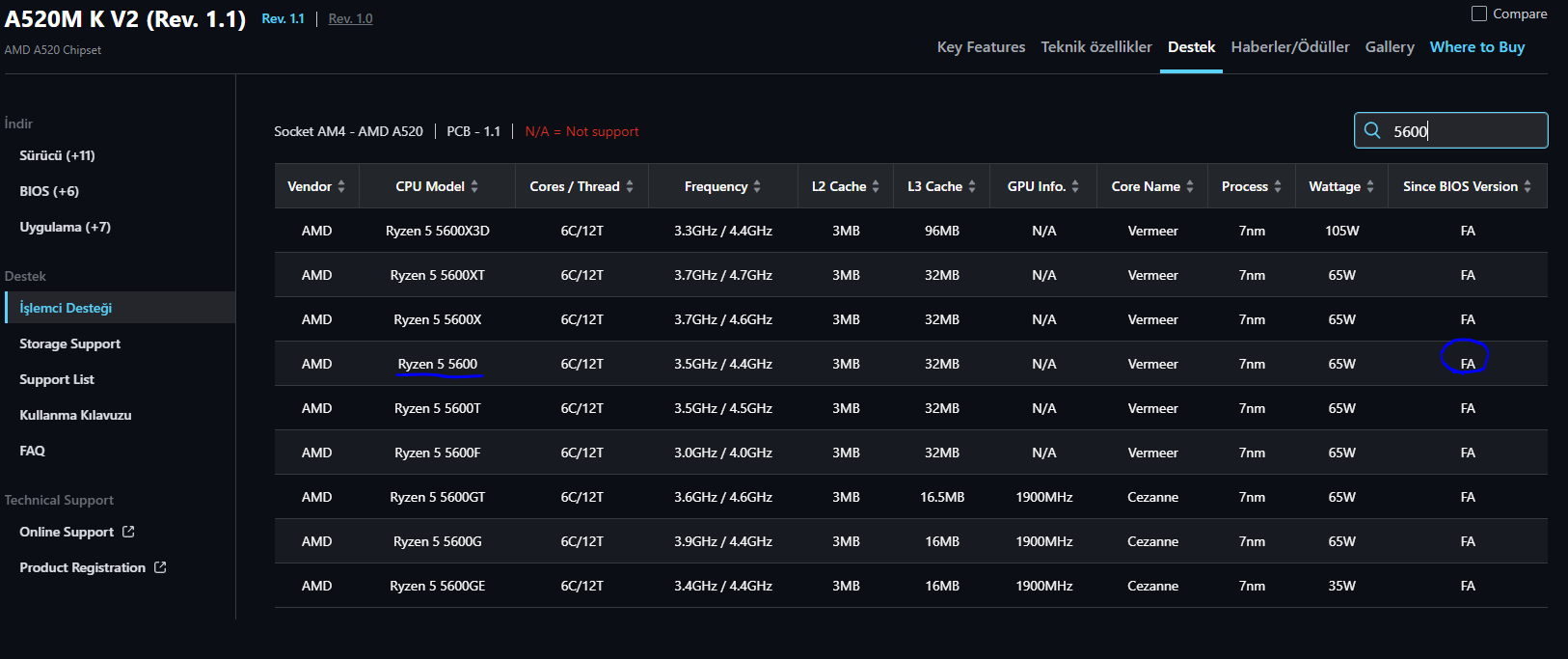
Task: Select the Ryzen 5 5600F cell
Action: [x=438, y=453]
